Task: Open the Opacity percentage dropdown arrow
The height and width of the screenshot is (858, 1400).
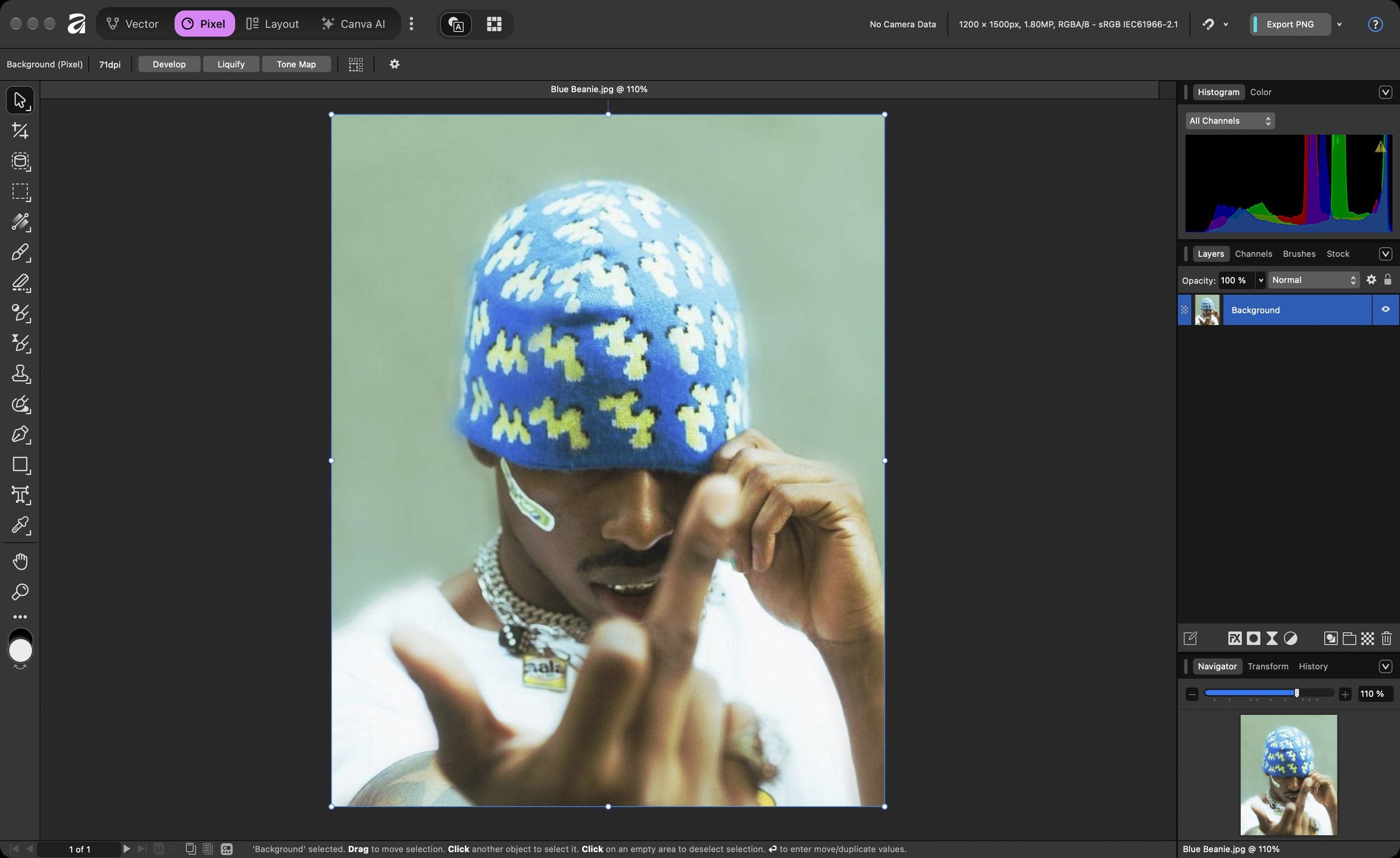Action: 1261,280
